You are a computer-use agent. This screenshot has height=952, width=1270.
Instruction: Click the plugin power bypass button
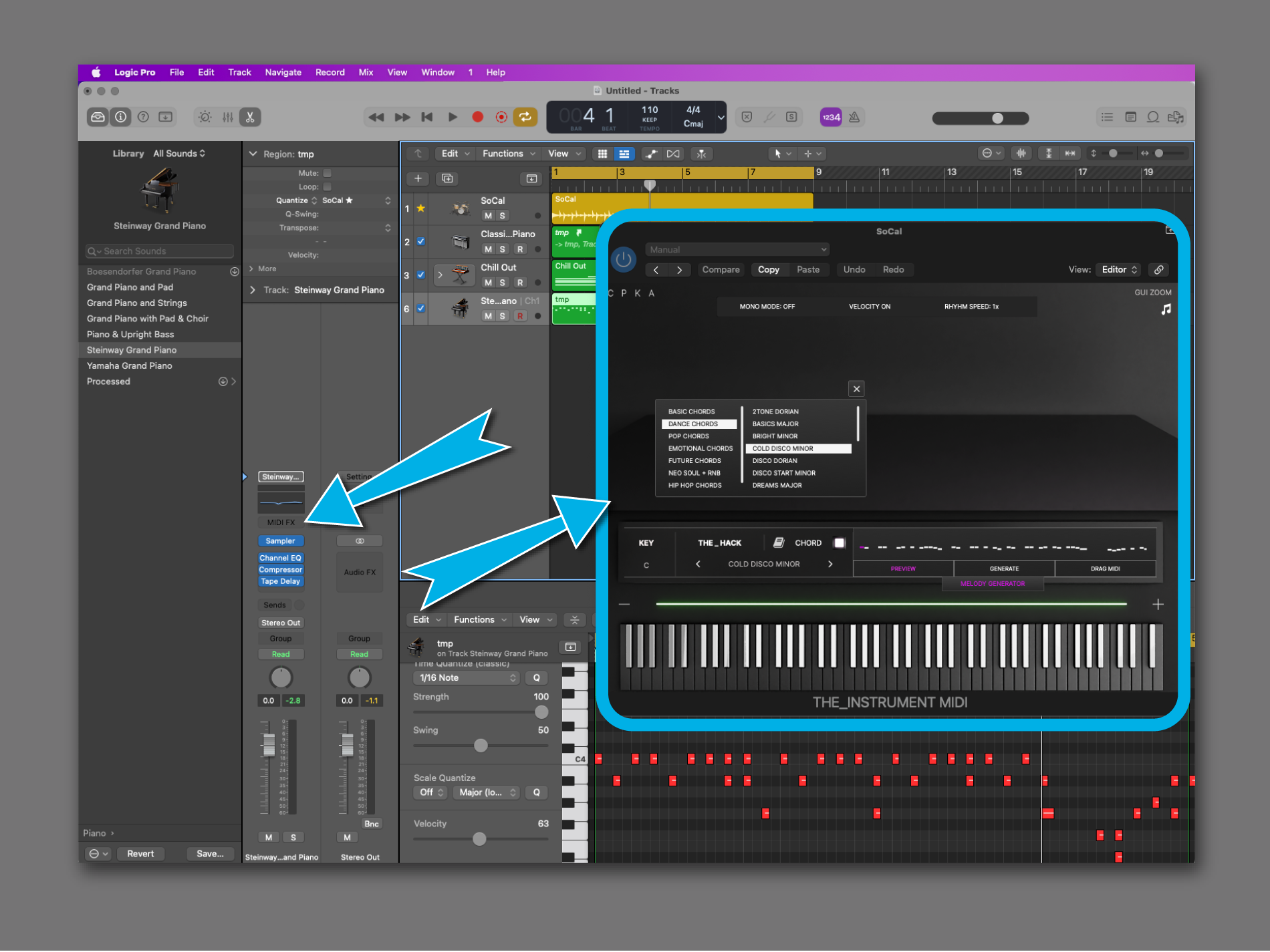(x=623, y=259)
